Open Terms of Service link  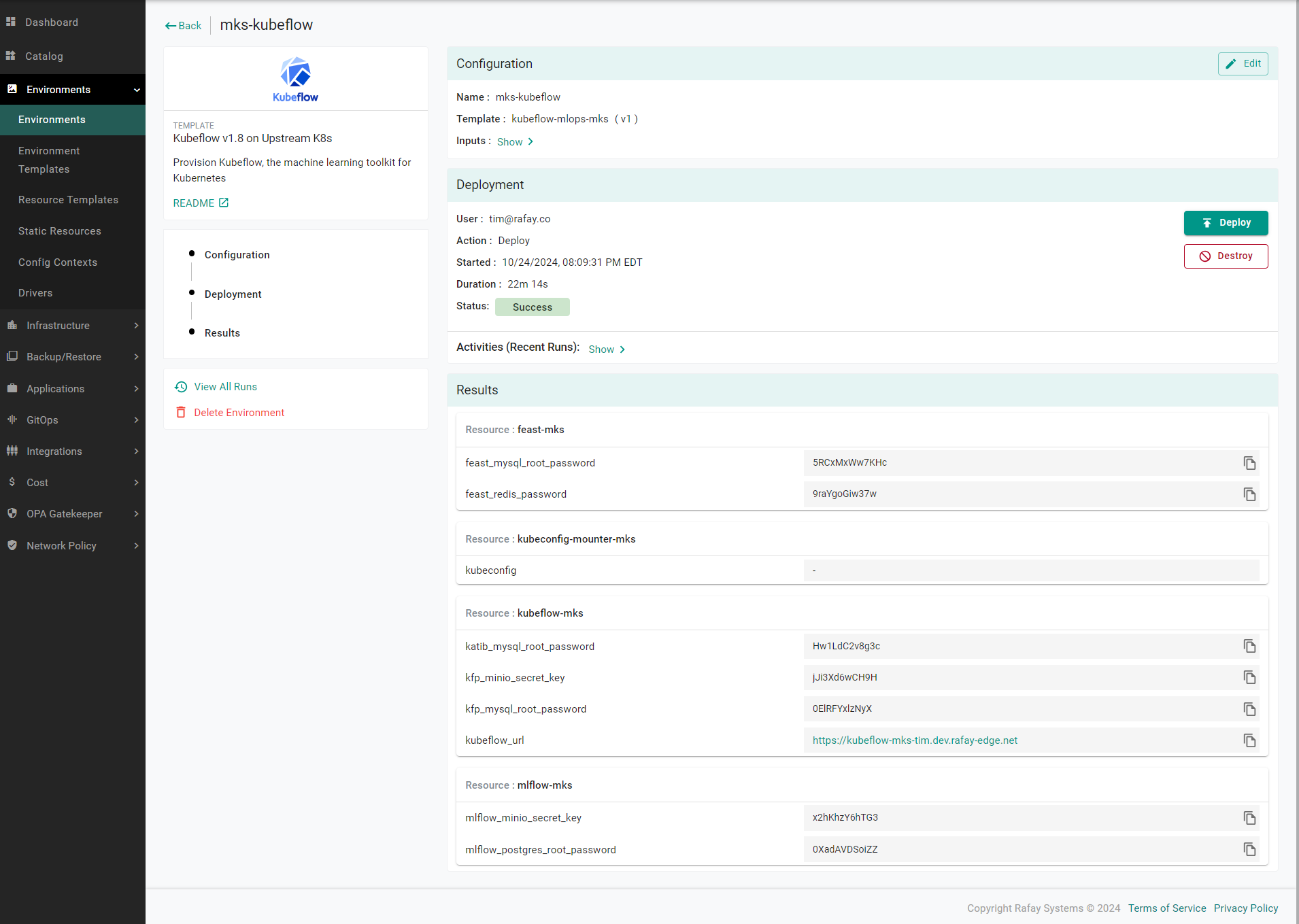[x=1167, y=908]
